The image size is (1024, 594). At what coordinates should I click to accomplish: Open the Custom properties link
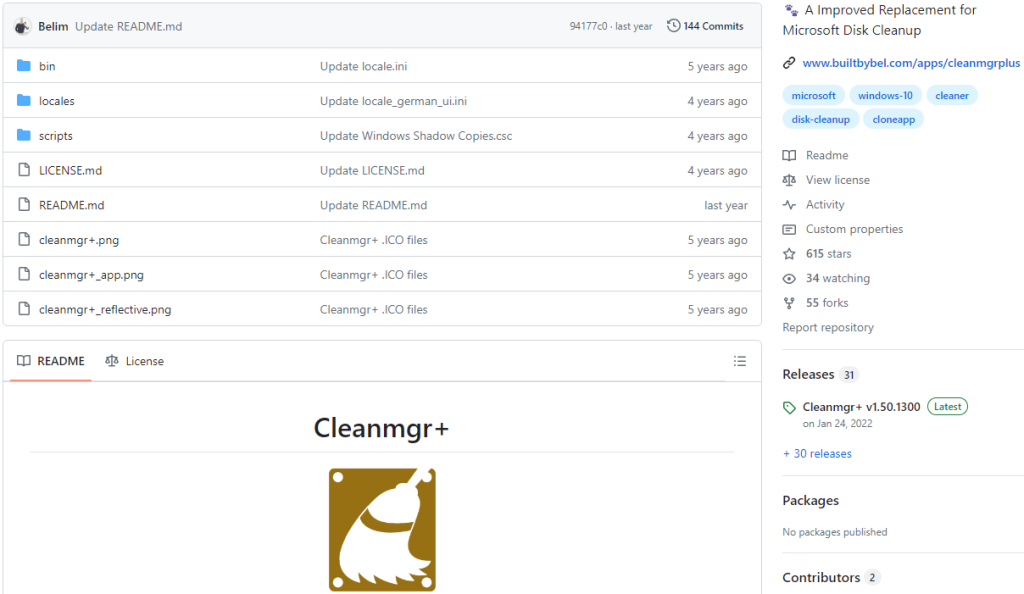coord(854,229)
